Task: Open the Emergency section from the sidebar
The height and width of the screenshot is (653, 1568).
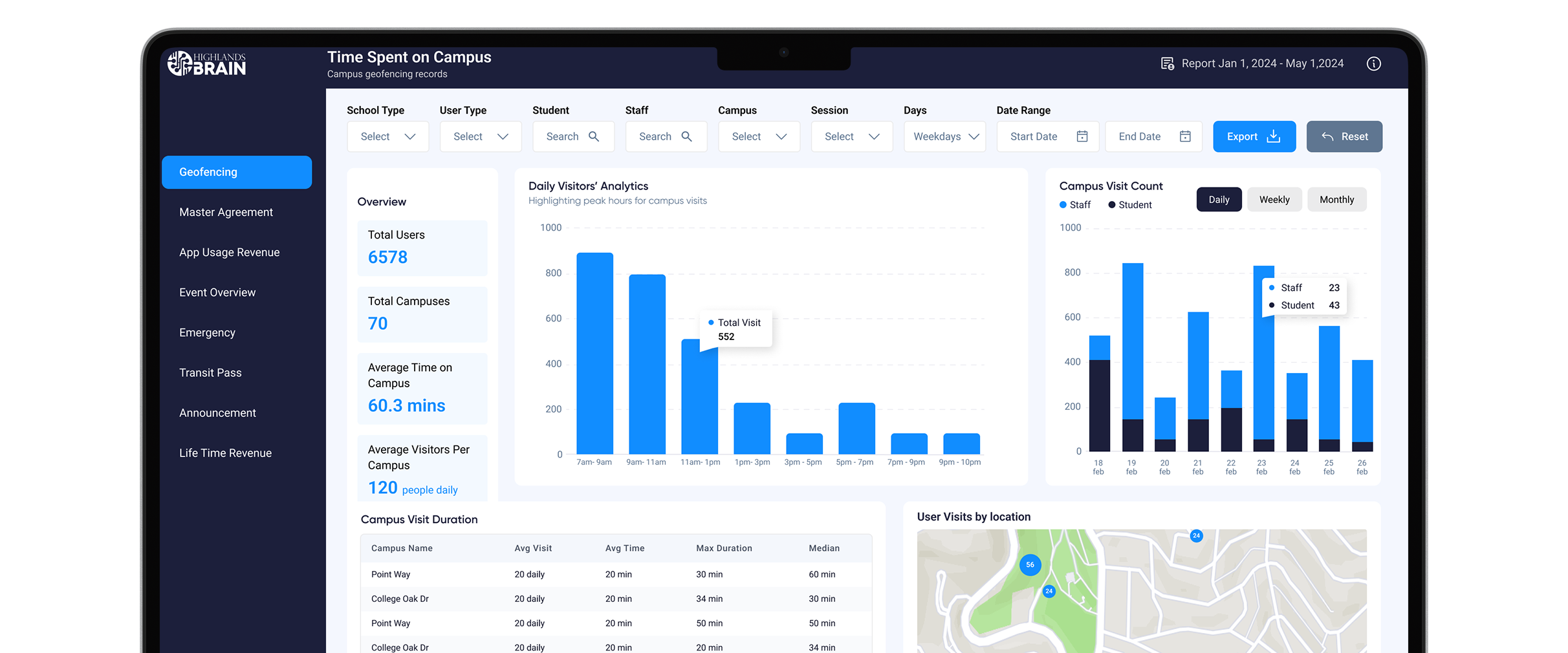Action: pyautogui.click(x=206, y=332)
